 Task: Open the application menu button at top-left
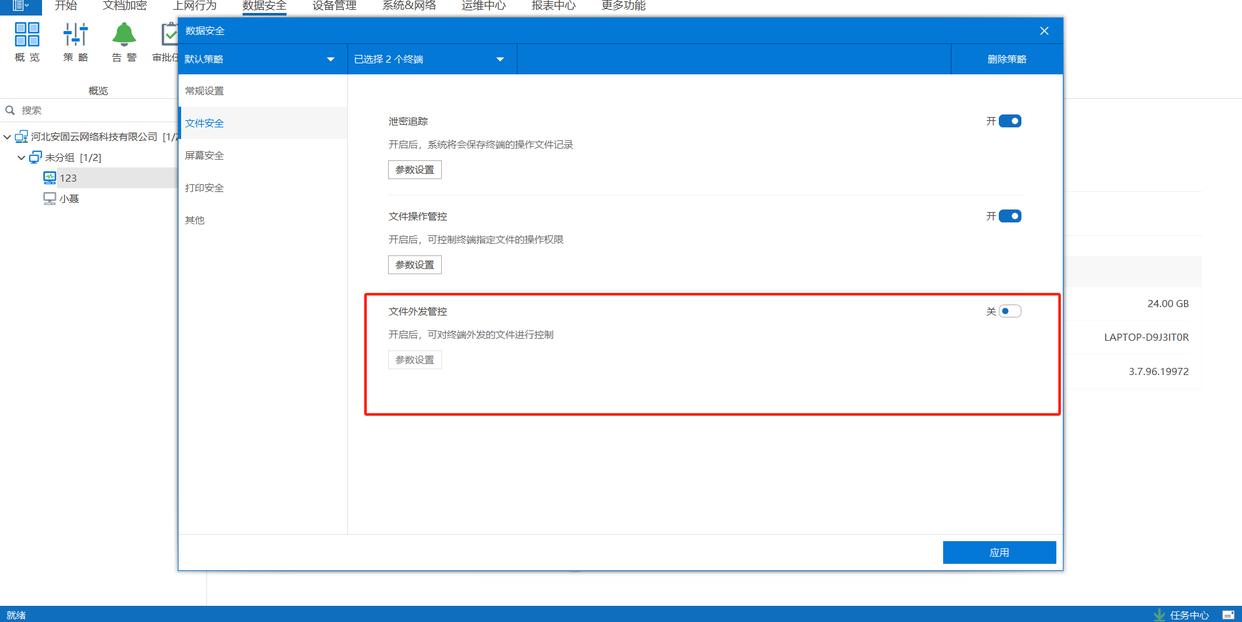(20, 6)
